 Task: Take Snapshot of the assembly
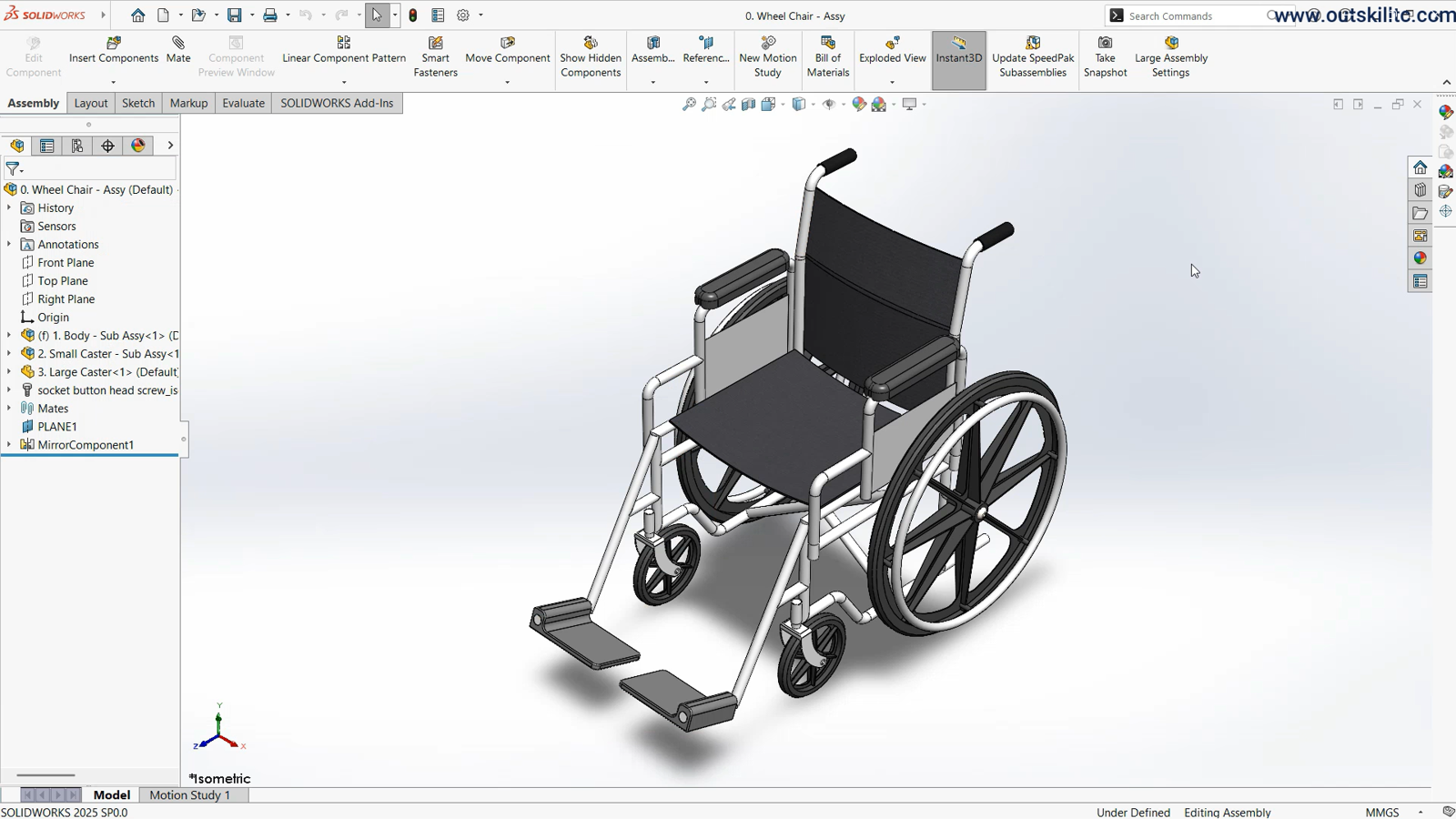pyautogui.click(x=1106, y=57)
